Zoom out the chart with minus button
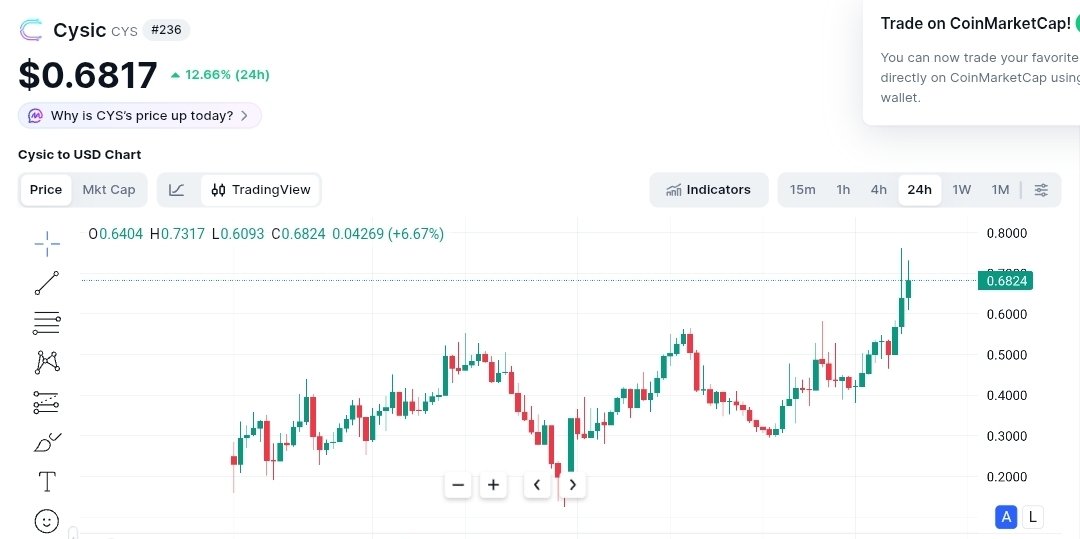 tap(459, 485)
